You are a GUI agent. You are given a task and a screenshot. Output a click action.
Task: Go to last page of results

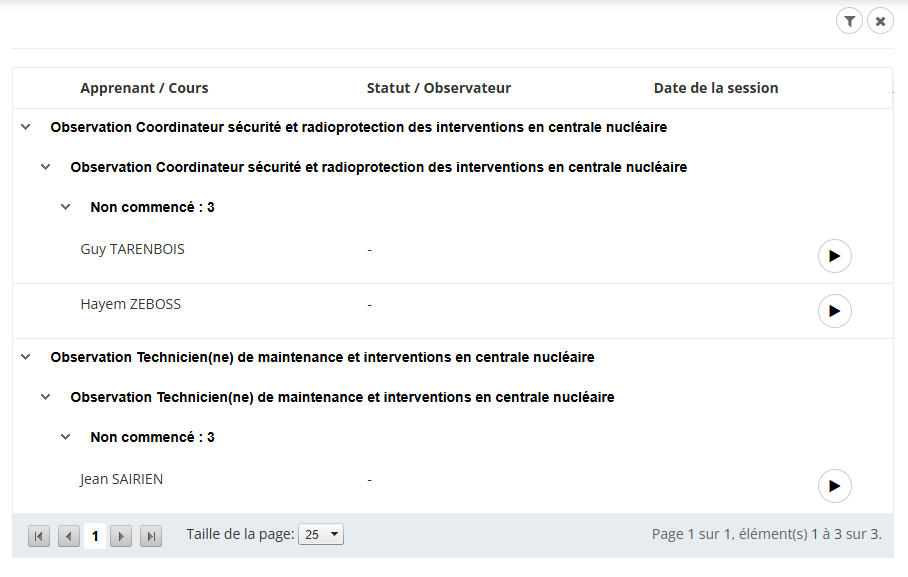click(x=151, y=536)
